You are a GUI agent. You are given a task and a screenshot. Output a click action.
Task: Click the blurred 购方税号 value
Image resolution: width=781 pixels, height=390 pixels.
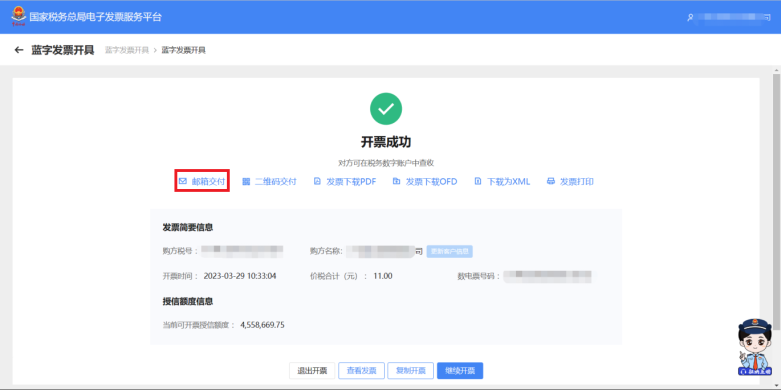click(243, 251)
